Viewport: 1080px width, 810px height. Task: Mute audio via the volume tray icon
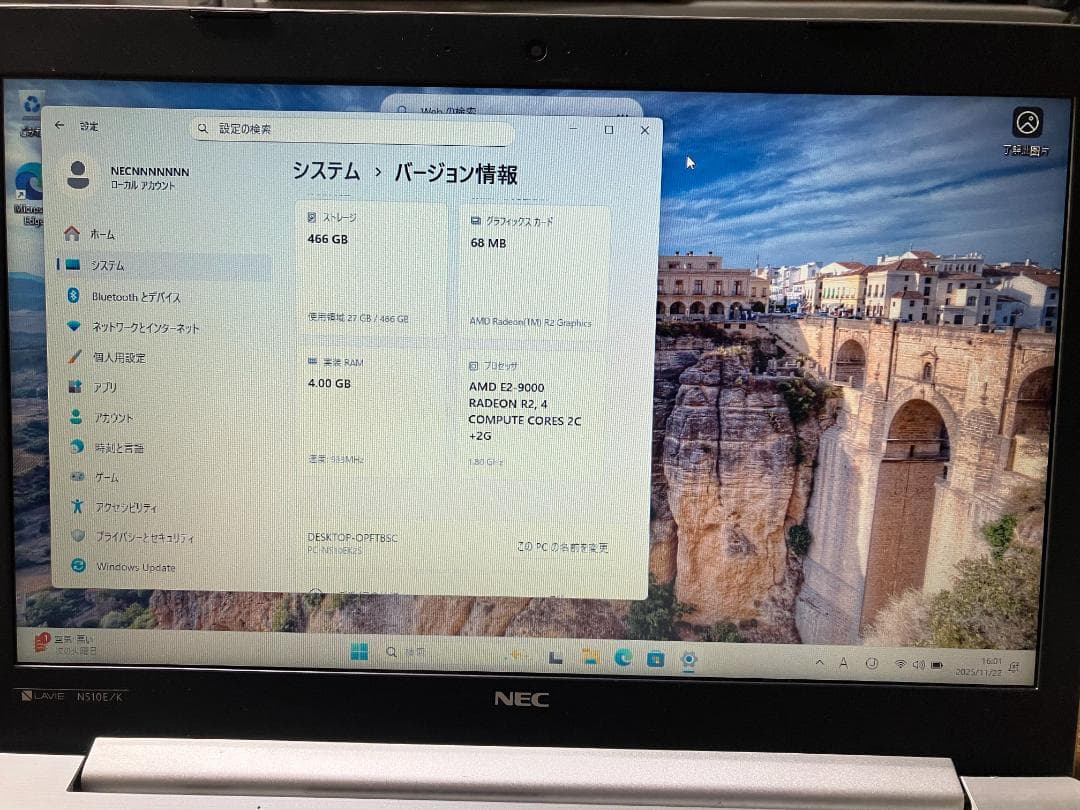(x=918, y=663)
